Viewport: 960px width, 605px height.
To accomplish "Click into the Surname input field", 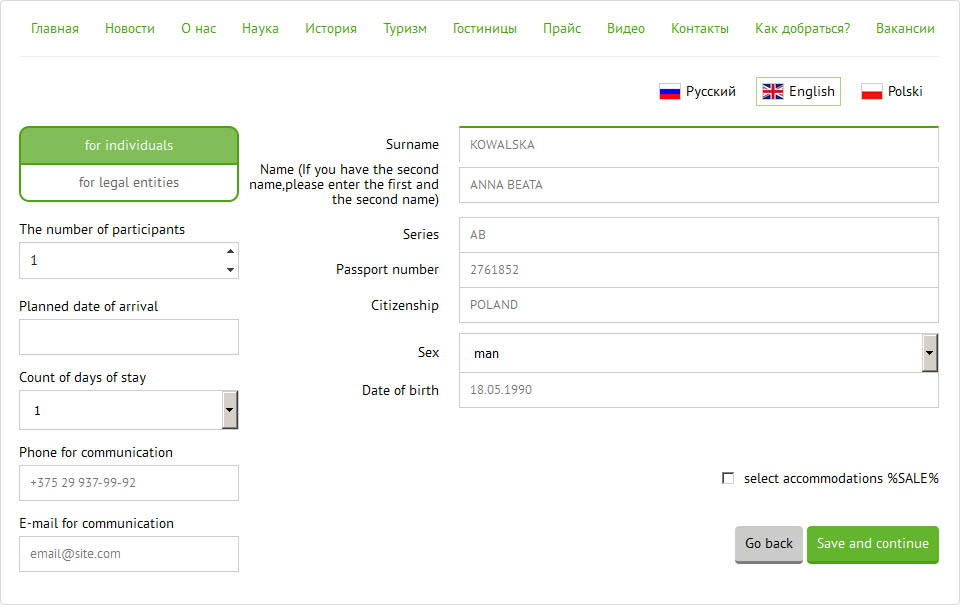I will (x=698, y=145).
